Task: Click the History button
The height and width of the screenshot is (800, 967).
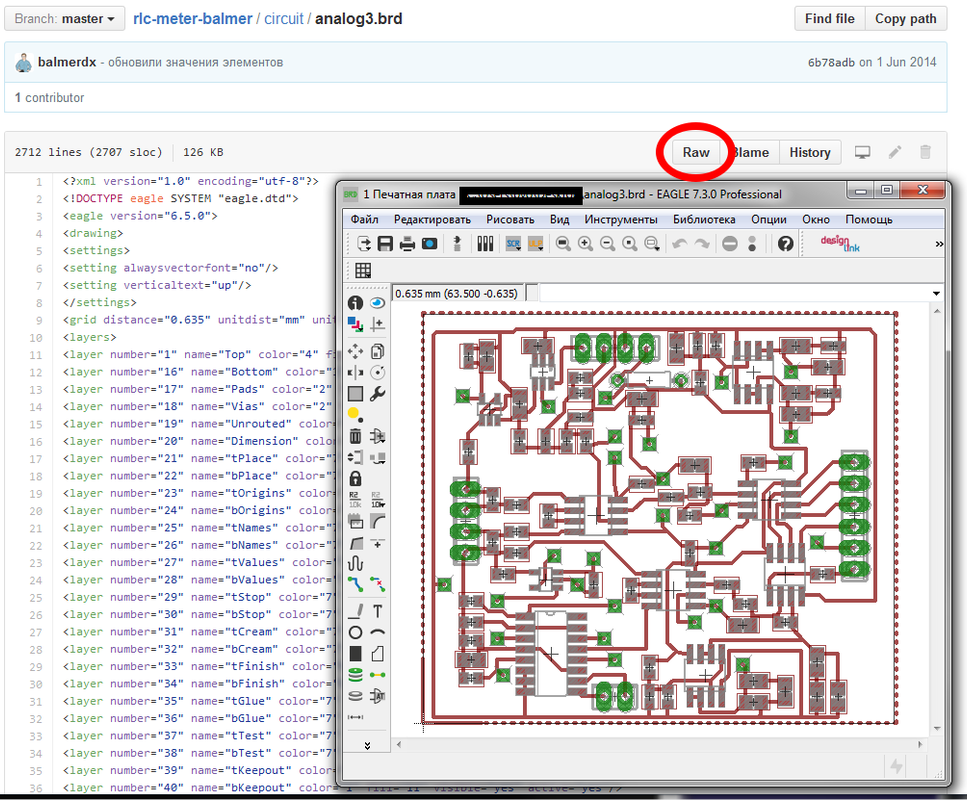Action: click(810, 152)
